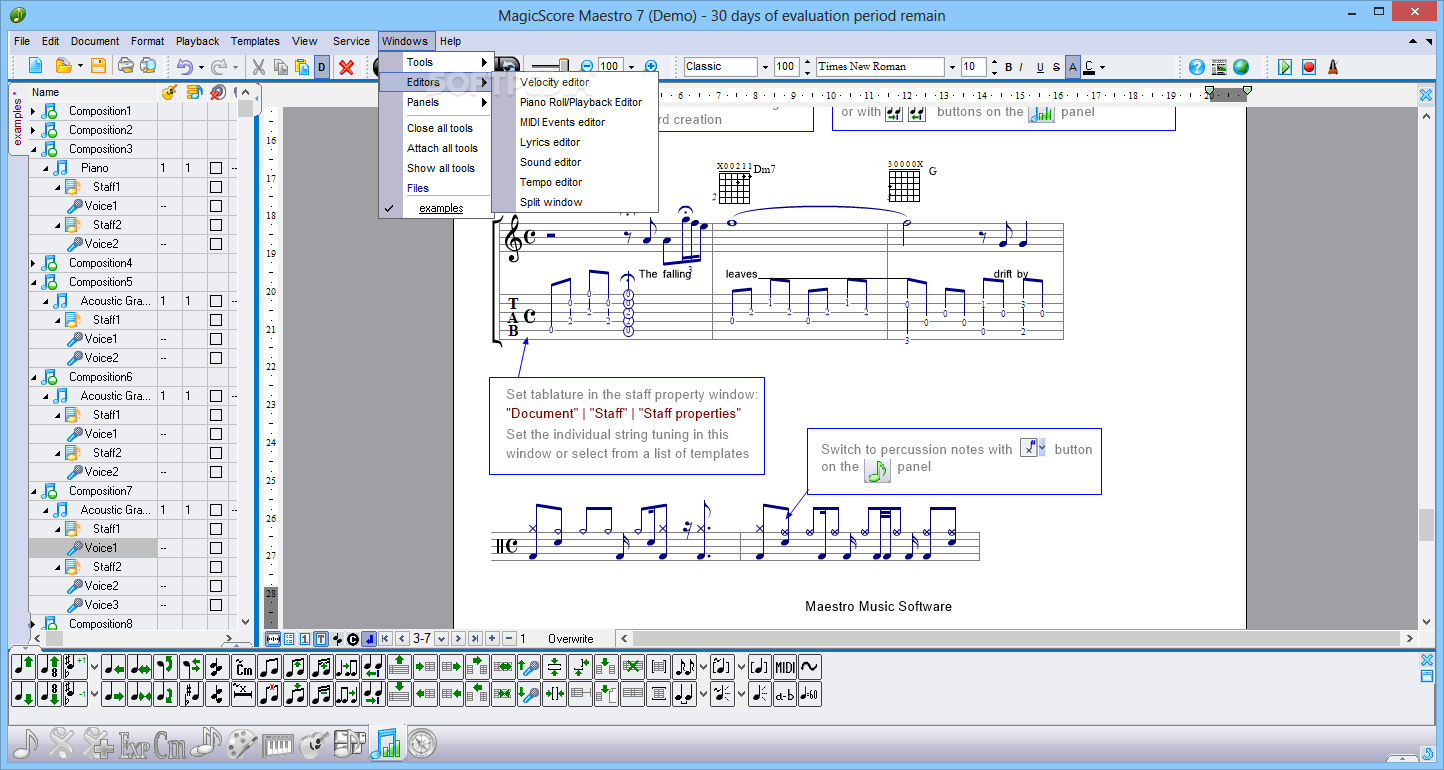
Task: Open print preview from the toolbar
Action: pos(148,66)
